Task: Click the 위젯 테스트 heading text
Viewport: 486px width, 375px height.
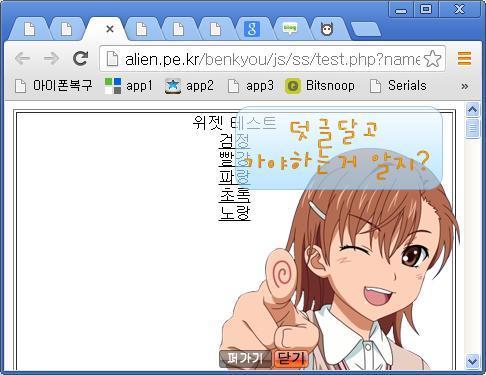Action: (234, 123)
